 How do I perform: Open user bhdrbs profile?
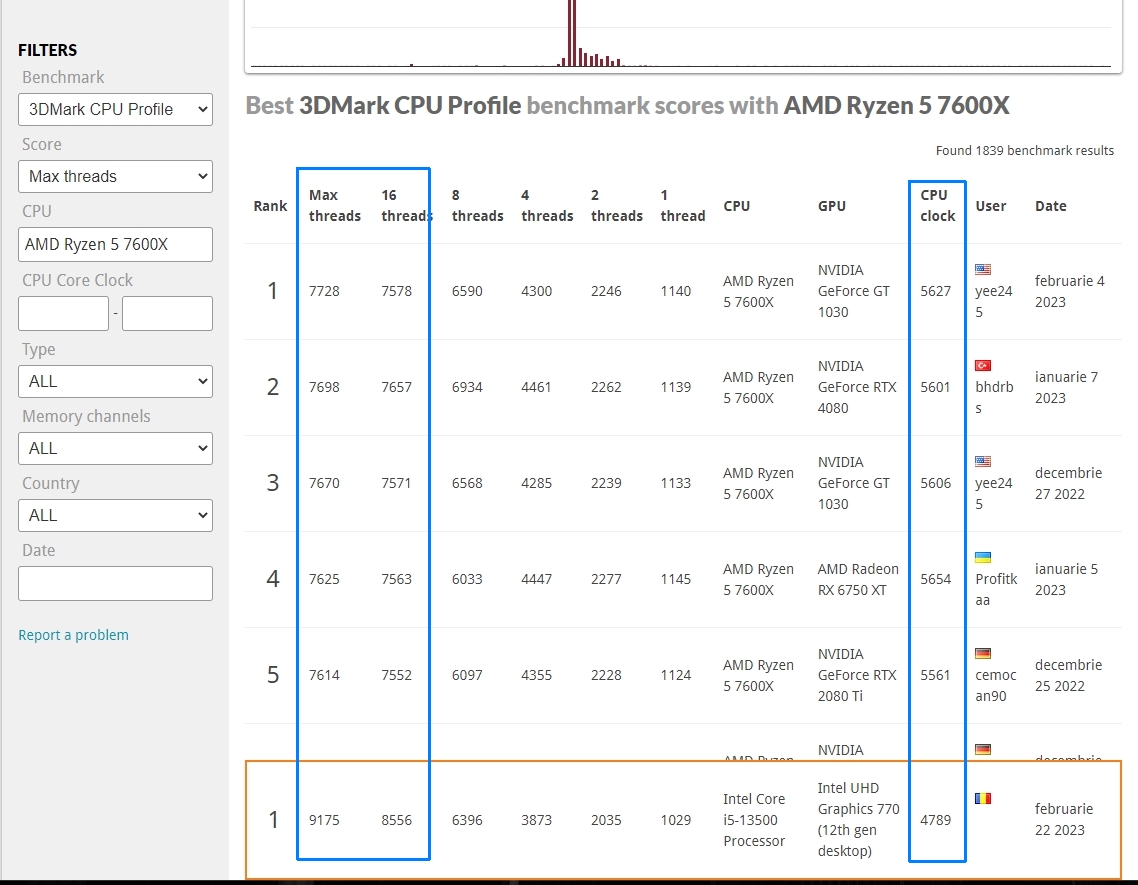click(x=994, y=397)
